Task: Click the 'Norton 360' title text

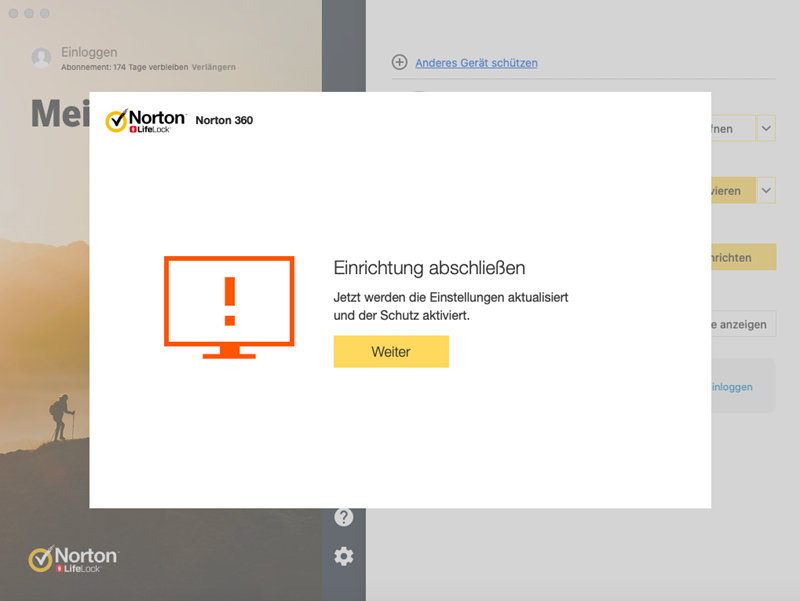Action: coord(224,120)
